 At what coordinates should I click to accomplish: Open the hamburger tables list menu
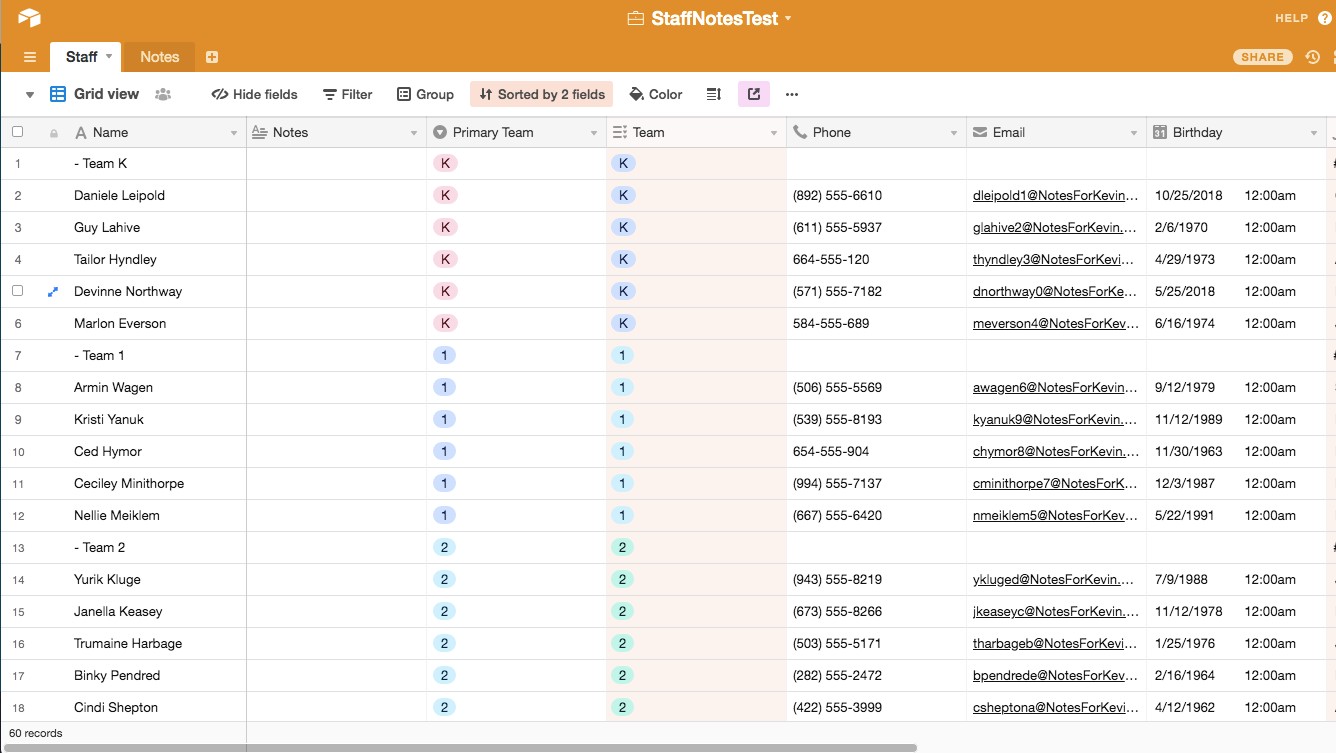coord(30,57)
